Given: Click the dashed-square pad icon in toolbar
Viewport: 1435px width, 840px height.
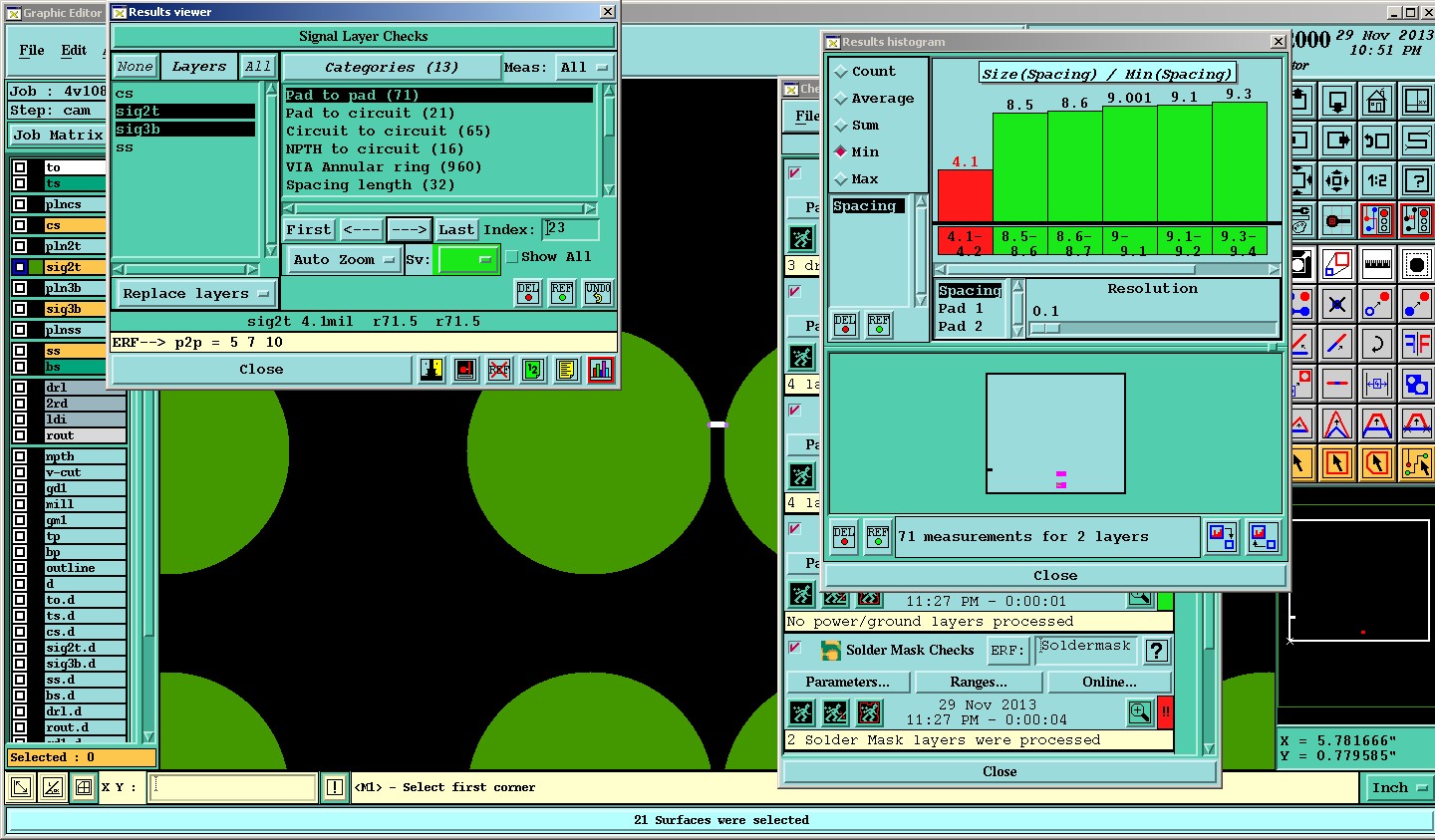Looking at the screenshot, I should 1416,264.
